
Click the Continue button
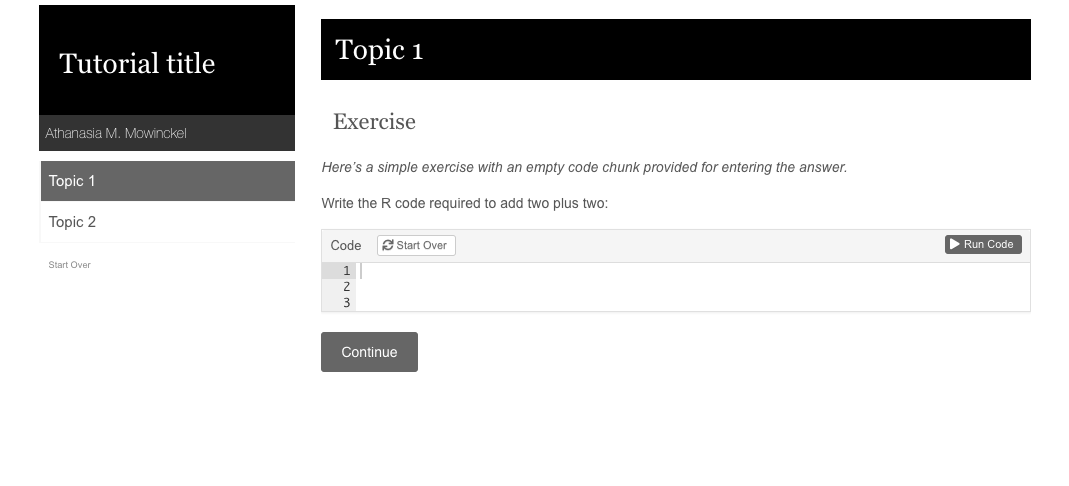[x=370, y=352]
